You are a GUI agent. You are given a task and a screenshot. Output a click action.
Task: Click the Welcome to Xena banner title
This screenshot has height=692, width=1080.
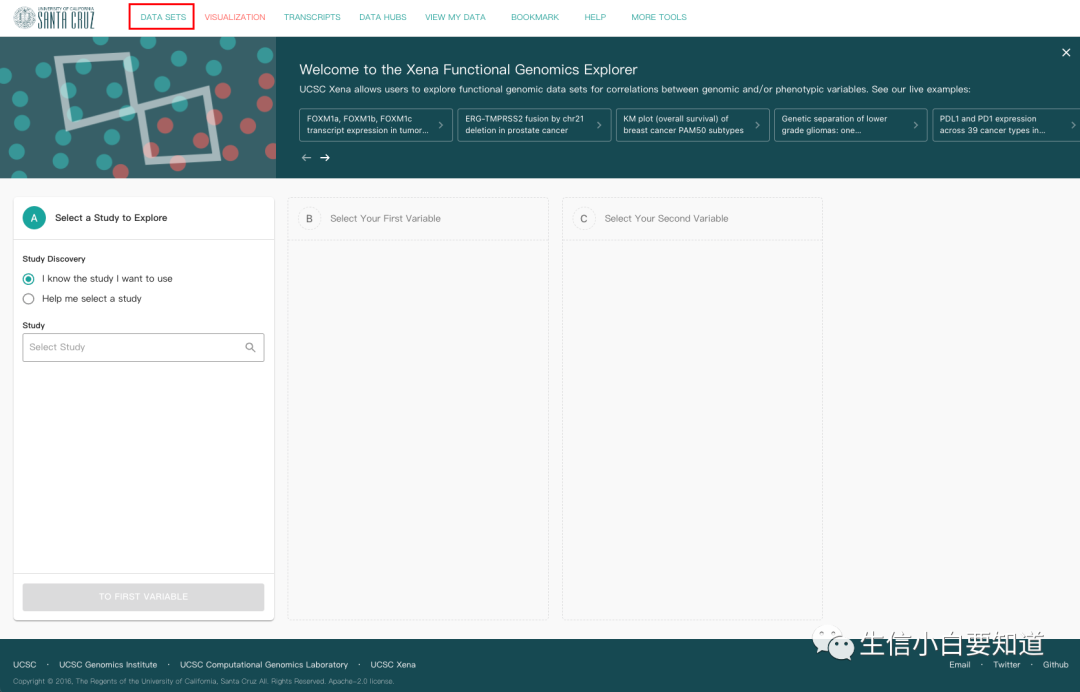pos(468,70)
